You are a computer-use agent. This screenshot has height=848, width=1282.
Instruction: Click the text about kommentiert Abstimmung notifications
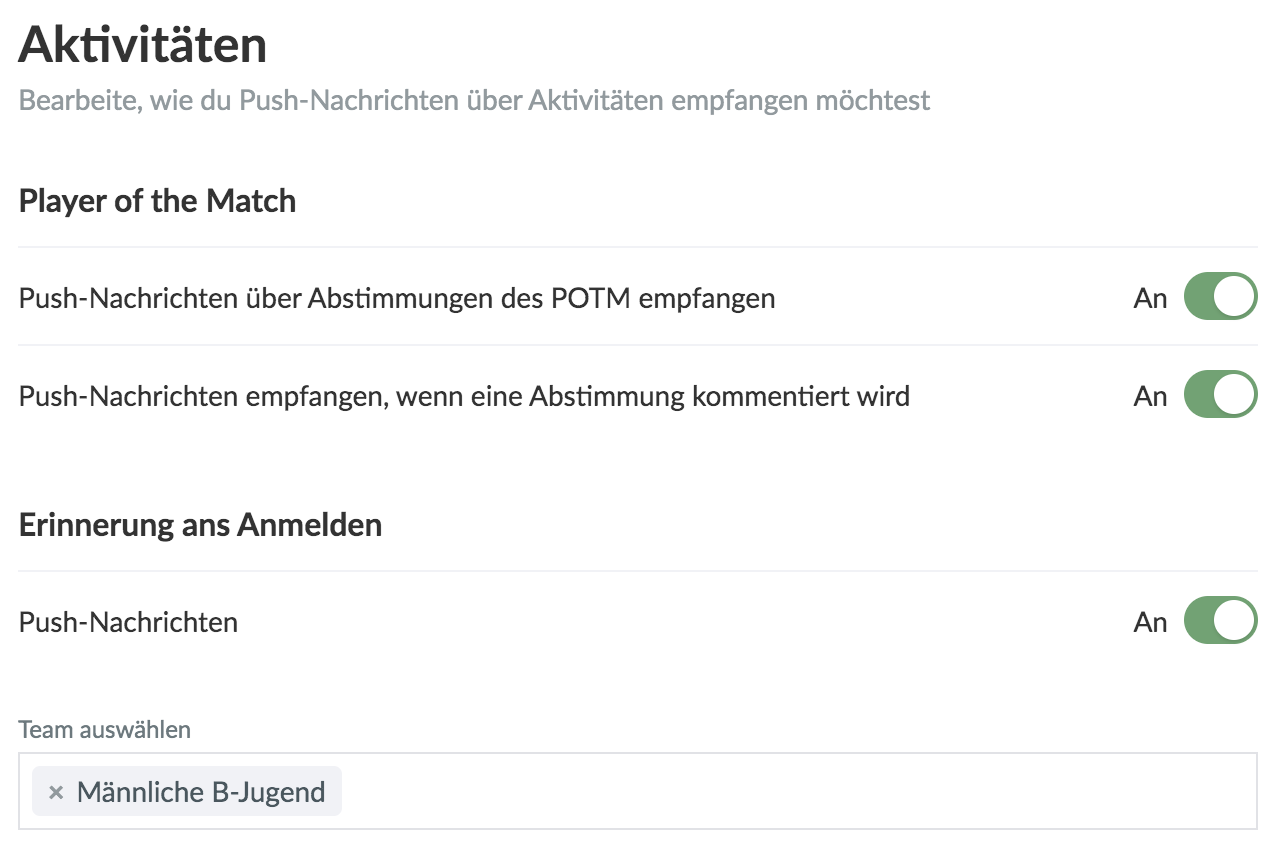pos(464,396)
